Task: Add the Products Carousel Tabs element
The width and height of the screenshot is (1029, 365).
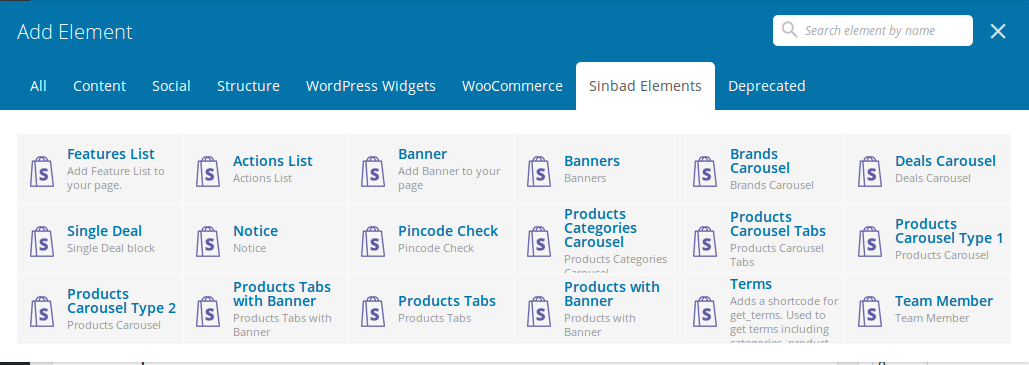Action: (x=778, y=224)
